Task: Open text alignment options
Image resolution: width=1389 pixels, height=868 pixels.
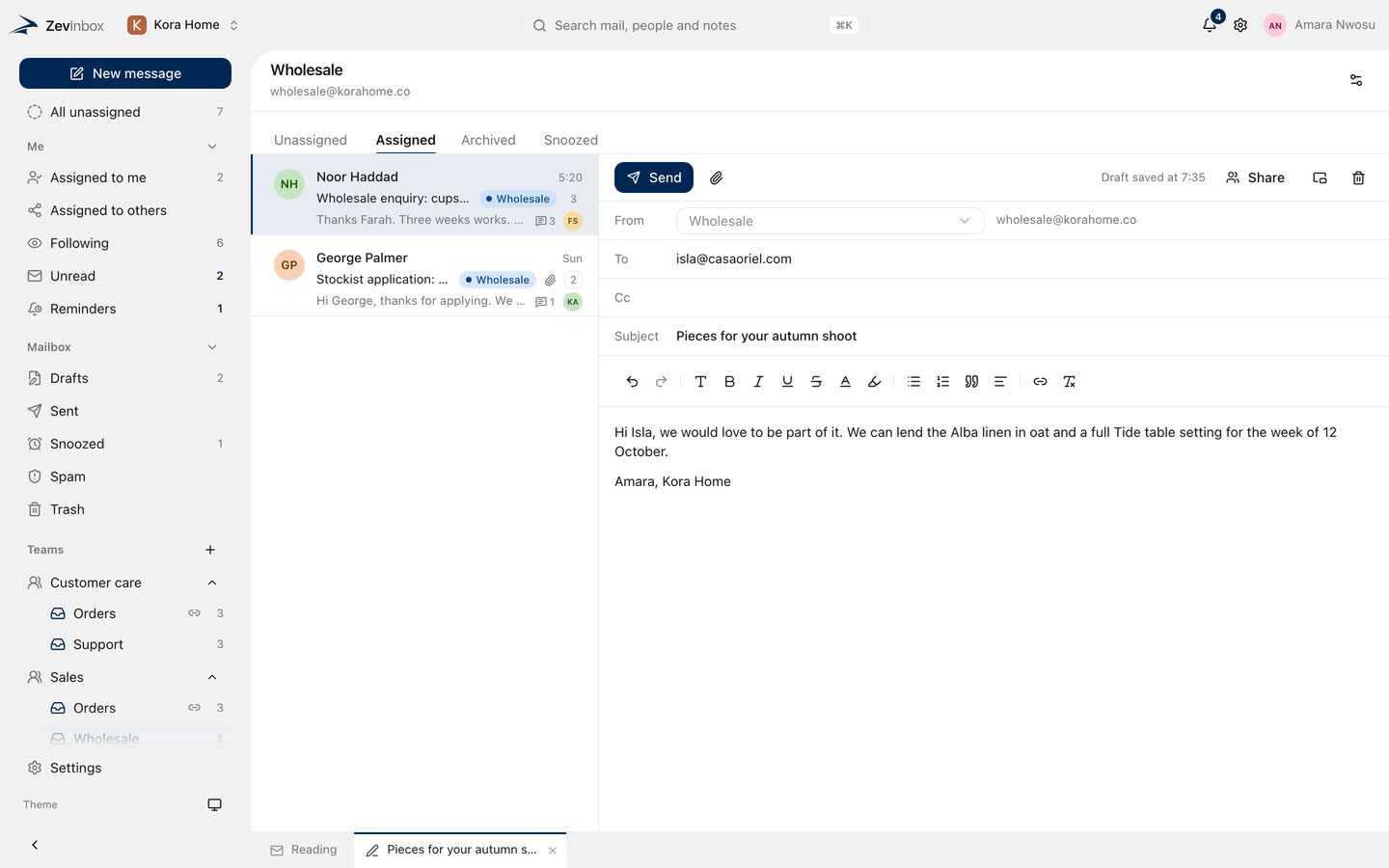Action: pyautogui.click(x=1000, y=382)
